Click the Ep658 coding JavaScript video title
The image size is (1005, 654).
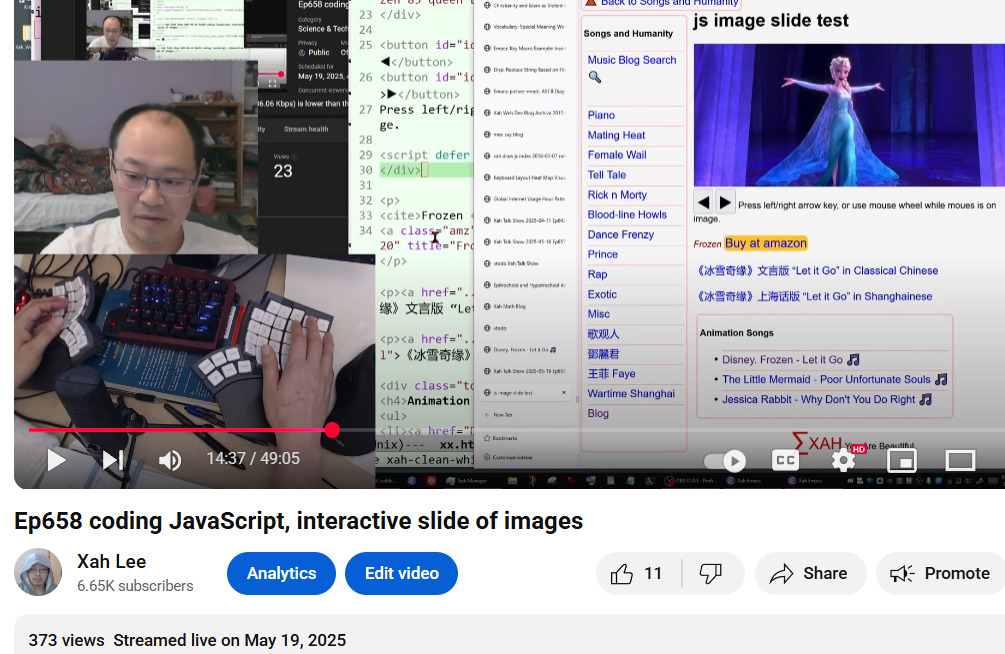tap(299, 521)
